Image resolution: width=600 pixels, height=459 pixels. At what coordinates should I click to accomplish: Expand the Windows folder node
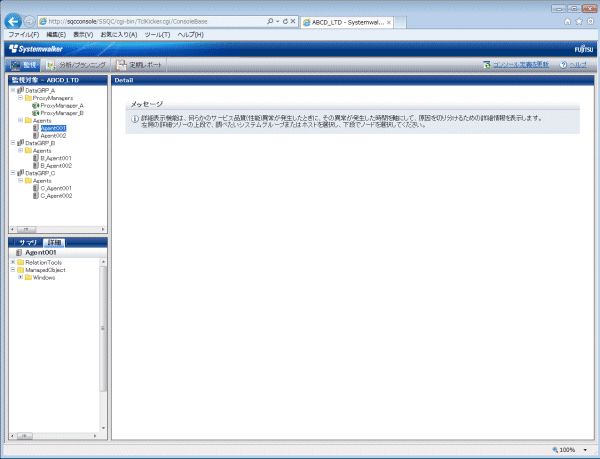tap(20, 278)
